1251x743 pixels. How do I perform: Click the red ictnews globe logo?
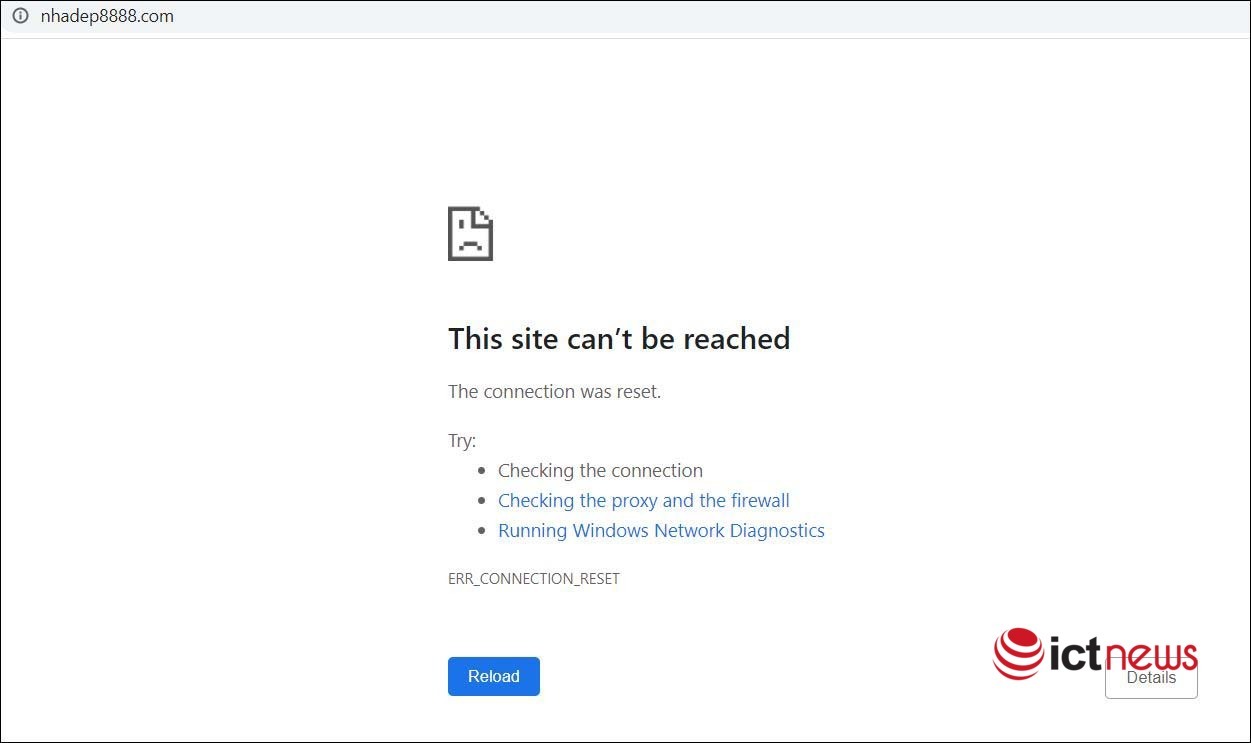click(1019, 653)
